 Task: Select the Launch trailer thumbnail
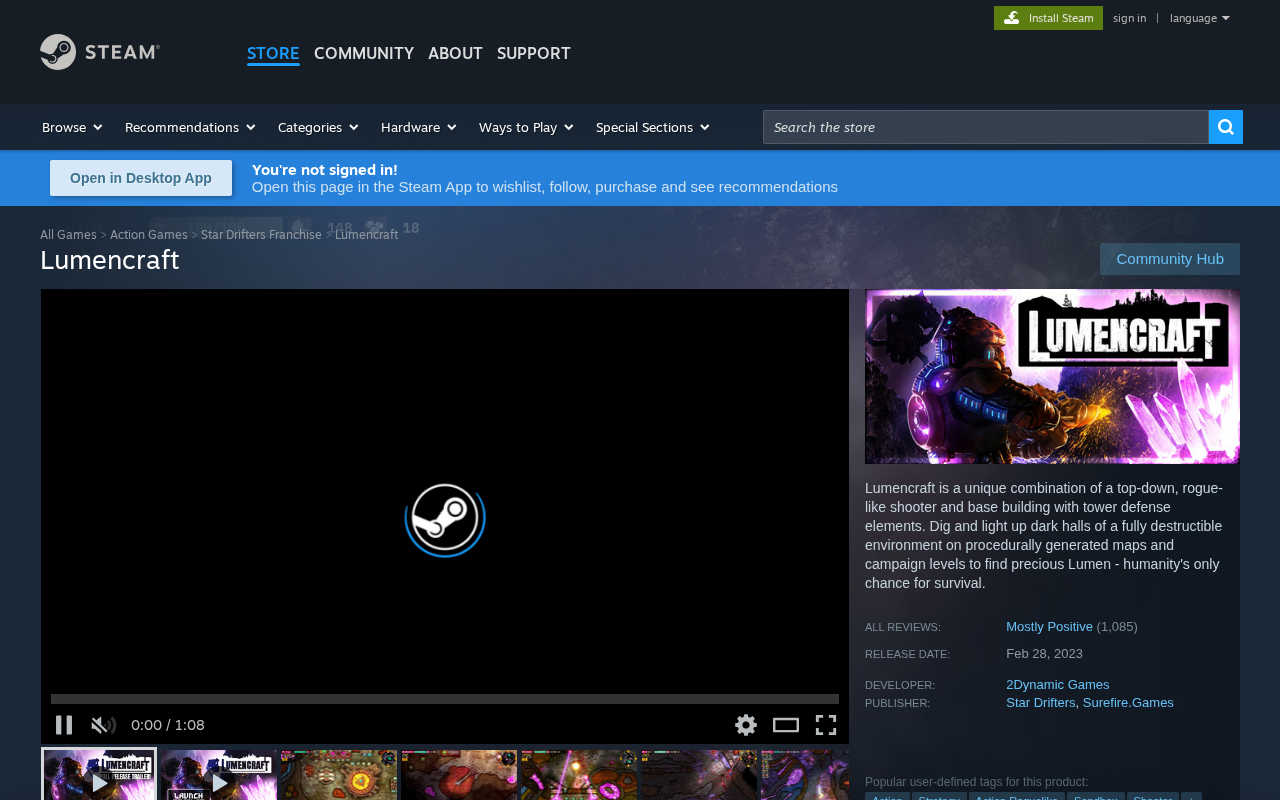pos(219,775)
